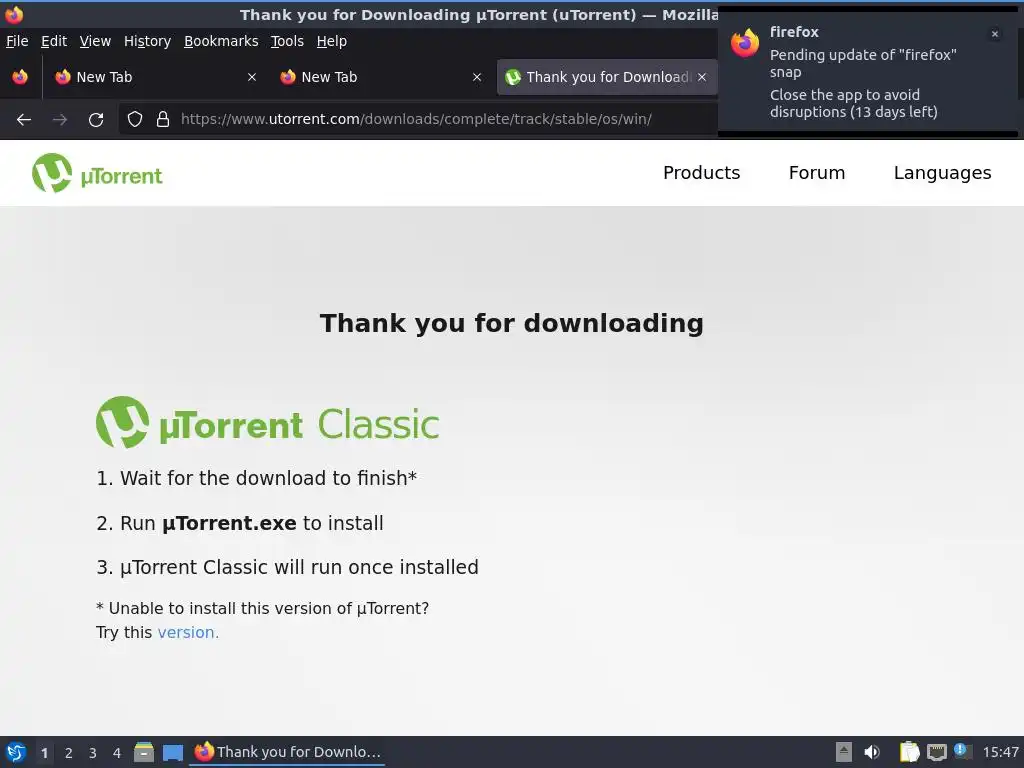Open the Forum link

[817, 173]
